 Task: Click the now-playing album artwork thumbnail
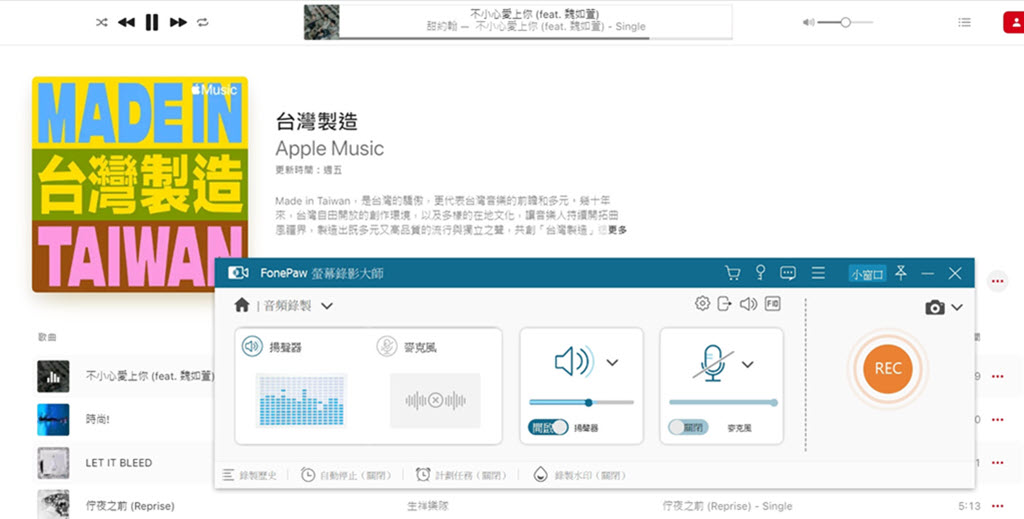321,22
